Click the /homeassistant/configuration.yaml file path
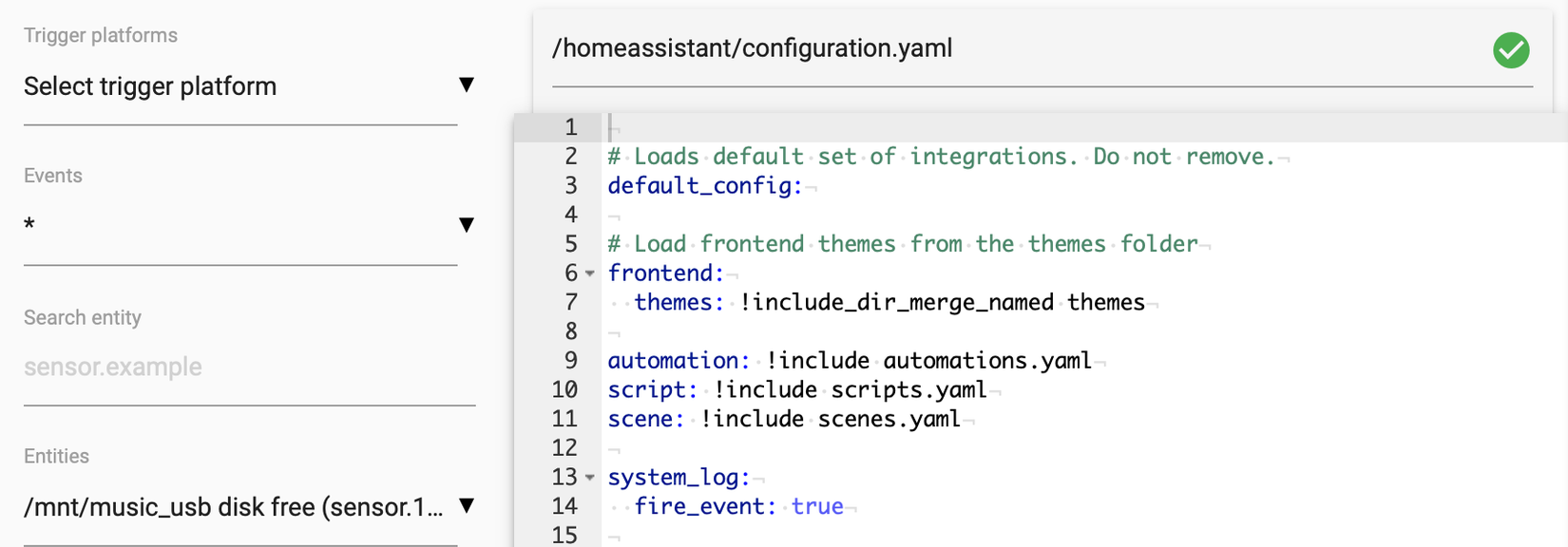 (753, 48)
